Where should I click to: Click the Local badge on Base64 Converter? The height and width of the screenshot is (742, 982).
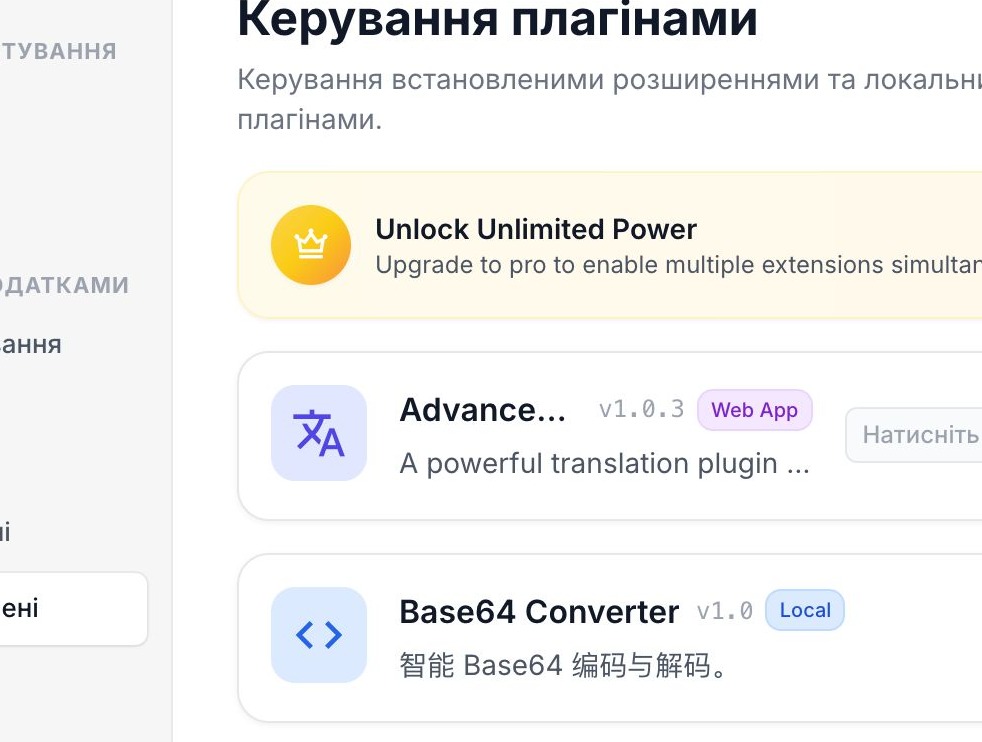(805, 610)
